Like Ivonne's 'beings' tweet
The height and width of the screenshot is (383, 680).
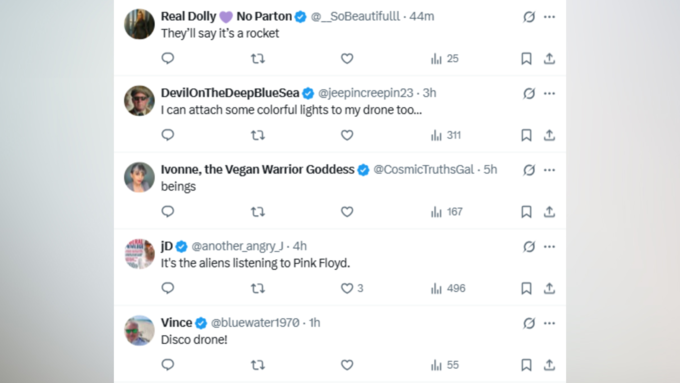(347, 212)
